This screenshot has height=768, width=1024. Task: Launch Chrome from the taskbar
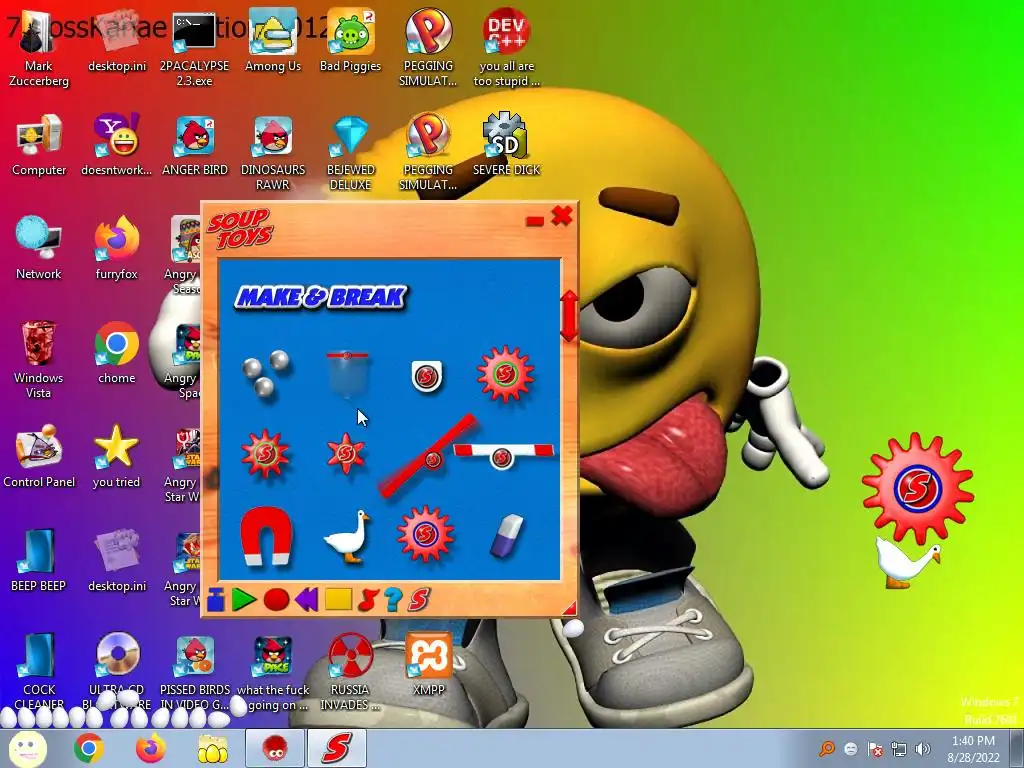click(89, 748)
